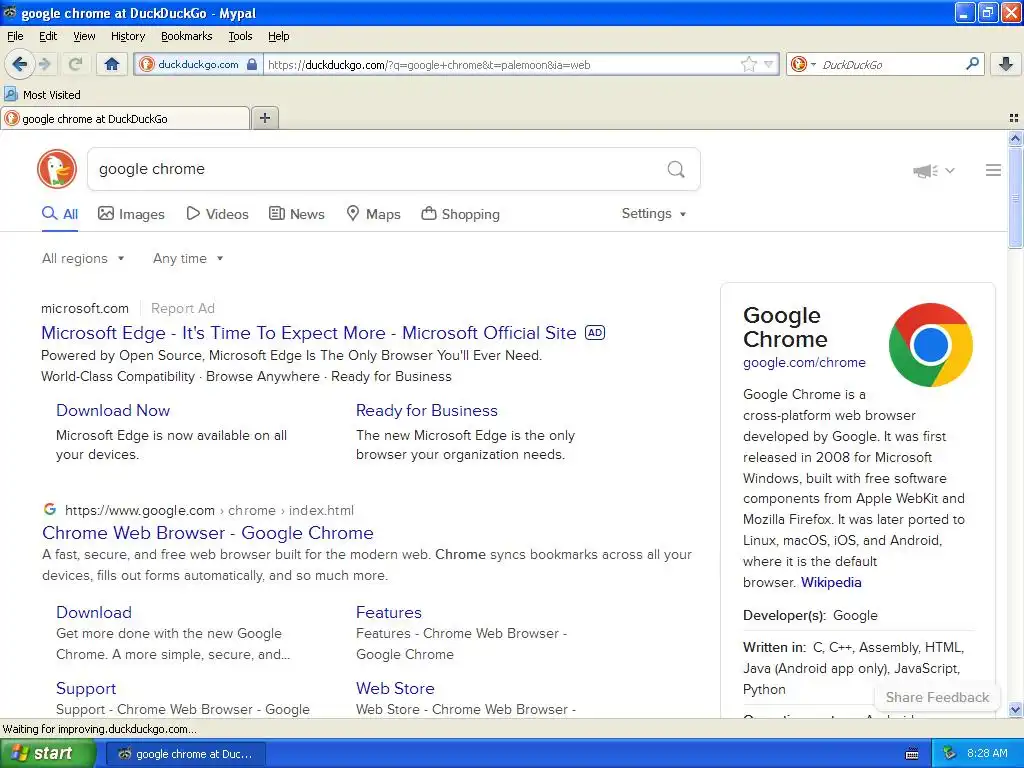The height and width of the screenshot is (768, 1024).
Task: Click the keyboard icon in the taskbar
Action: [x=912, y=754]
